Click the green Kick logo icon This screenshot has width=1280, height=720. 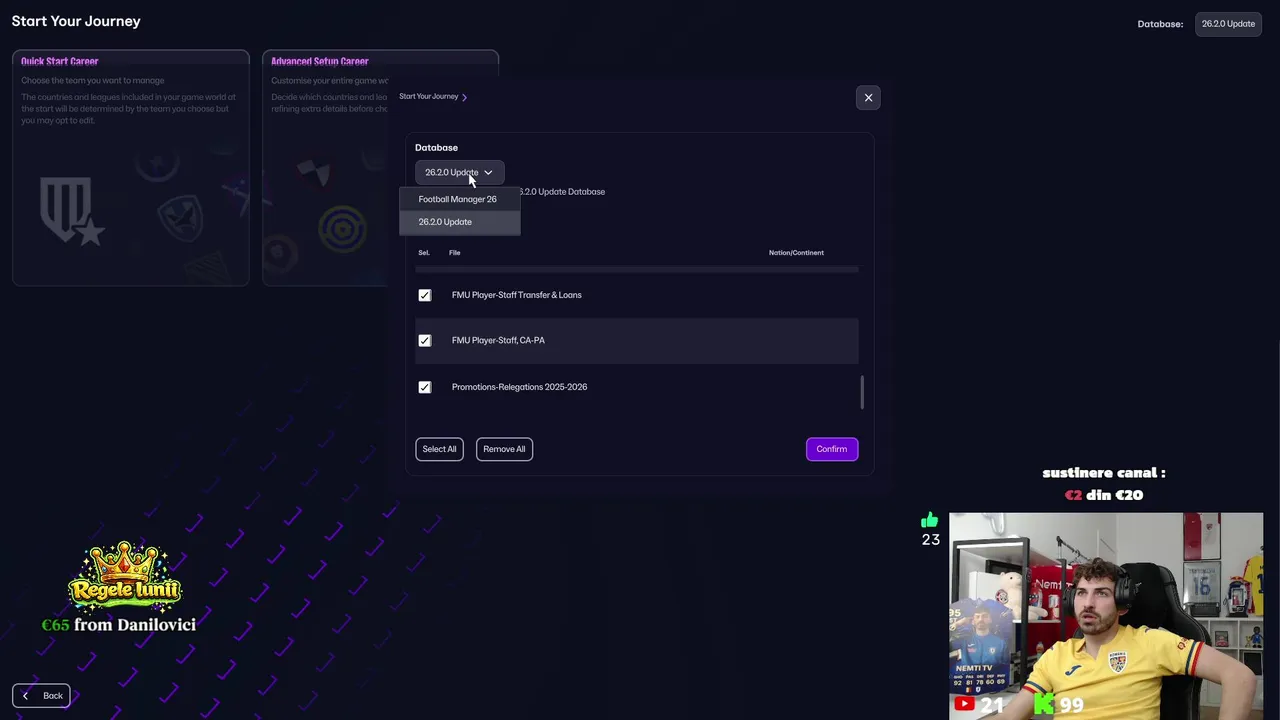click(x=1044, y=704)
